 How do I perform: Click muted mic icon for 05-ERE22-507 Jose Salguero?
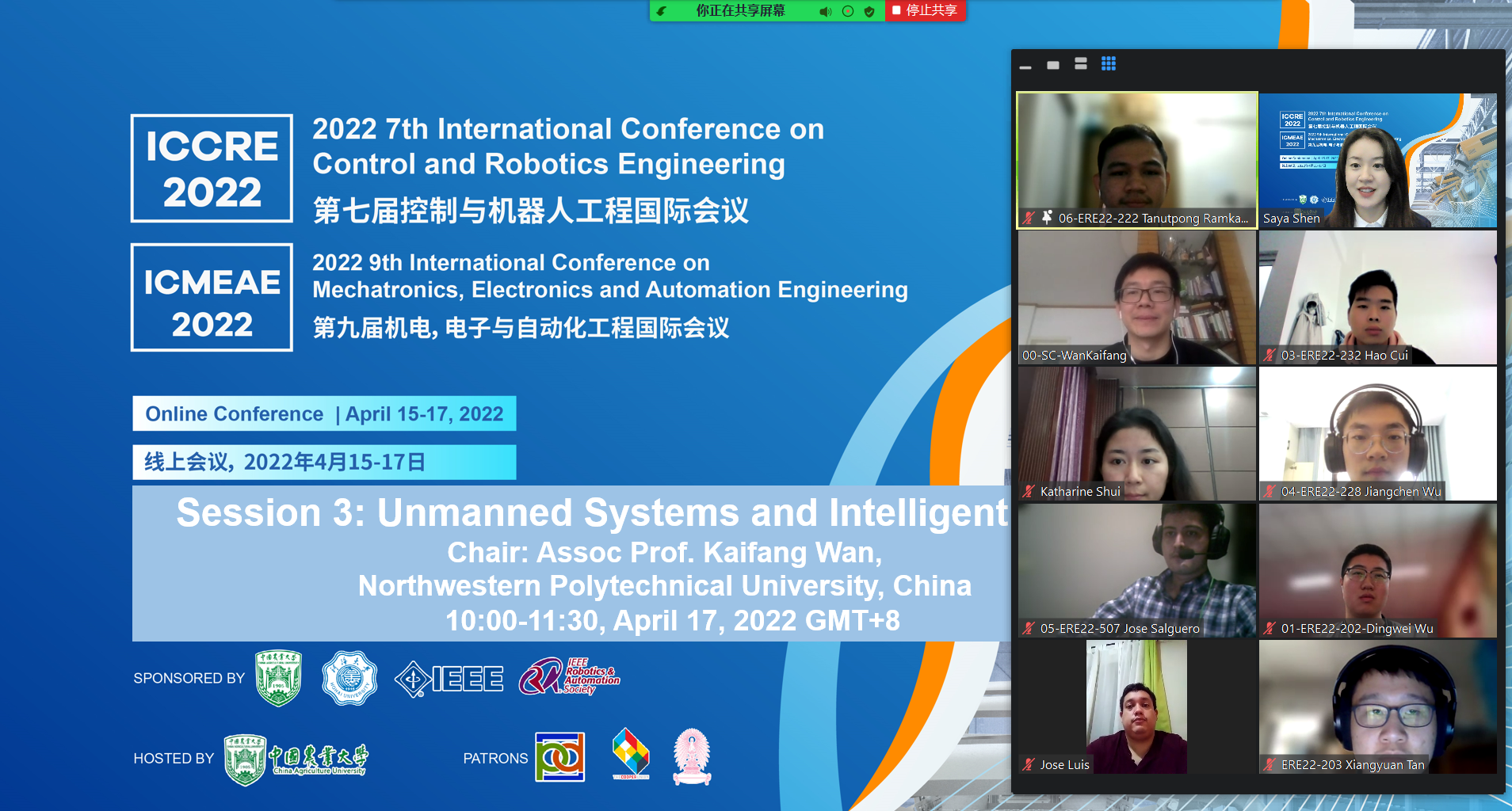[x=1029, y=628]
